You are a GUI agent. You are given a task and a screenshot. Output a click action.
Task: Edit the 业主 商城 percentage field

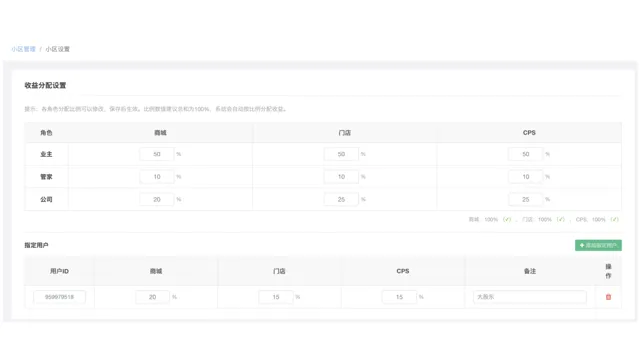pos(157,154)
